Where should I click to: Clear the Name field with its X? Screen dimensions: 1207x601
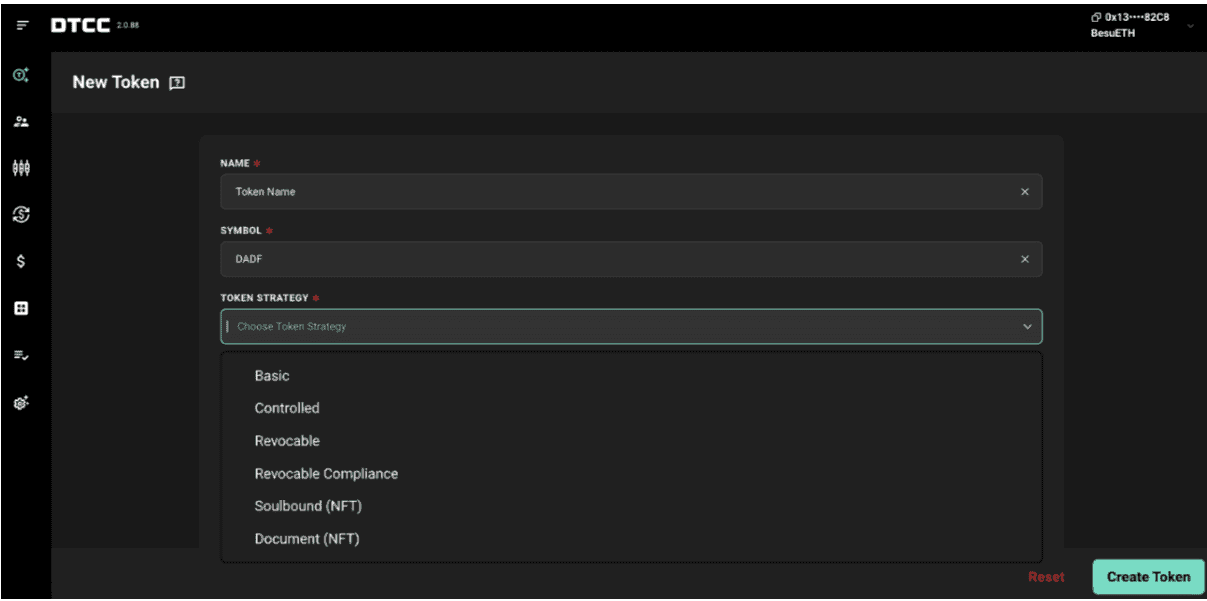point(1024,192)
